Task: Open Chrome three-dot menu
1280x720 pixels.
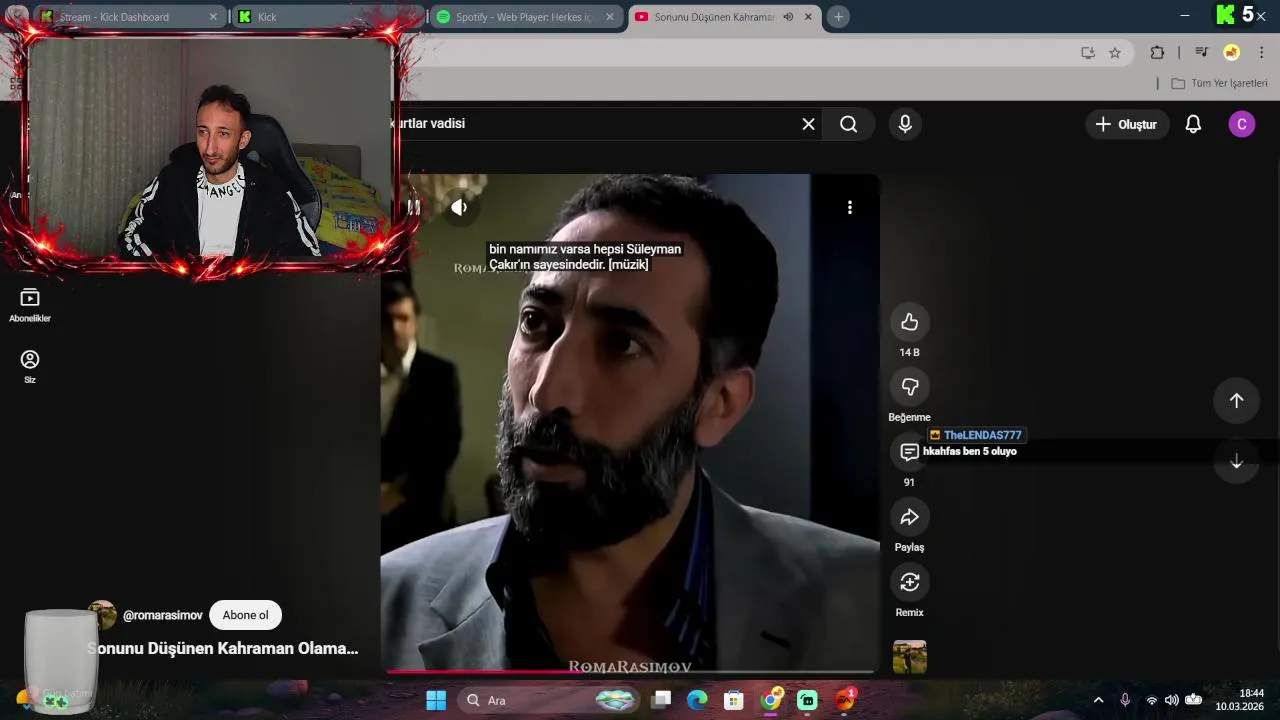Action: pyautogui.click(x=1262, y=53)
